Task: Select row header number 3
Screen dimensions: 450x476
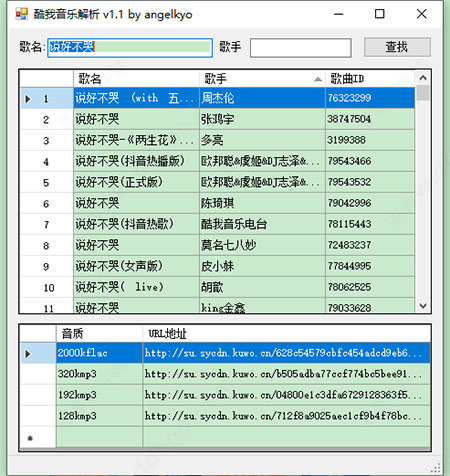Action: pos(47,140)
